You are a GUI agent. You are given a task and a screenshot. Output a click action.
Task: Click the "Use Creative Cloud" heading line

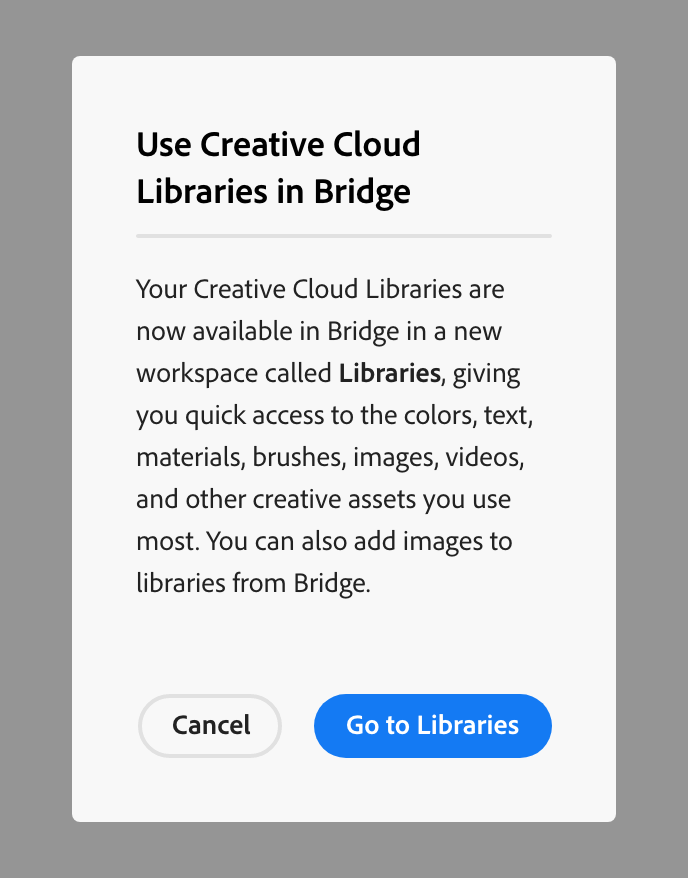278,144
